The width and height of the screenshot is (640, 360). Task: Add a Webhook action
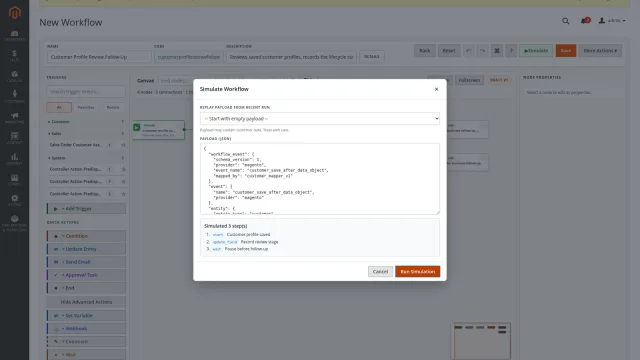point(86,329)
